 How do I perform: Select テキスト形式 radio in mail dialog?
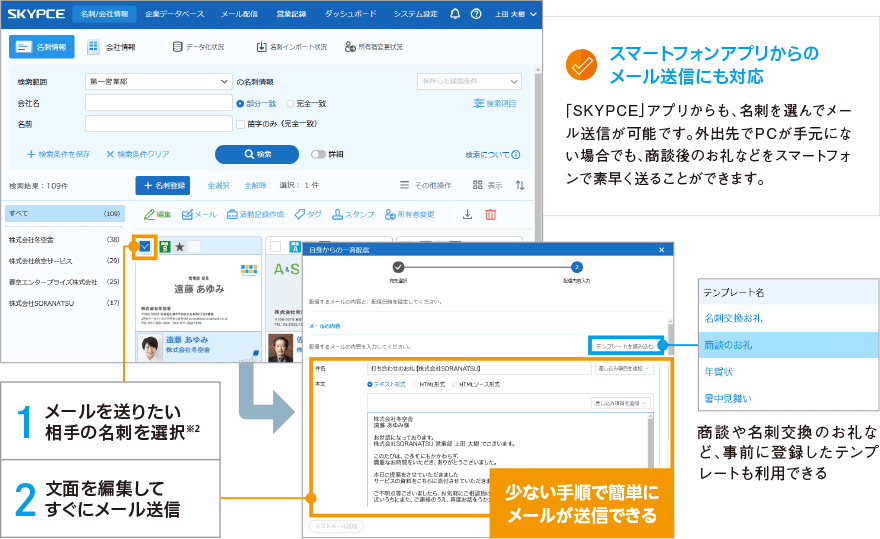pos(370,385)
